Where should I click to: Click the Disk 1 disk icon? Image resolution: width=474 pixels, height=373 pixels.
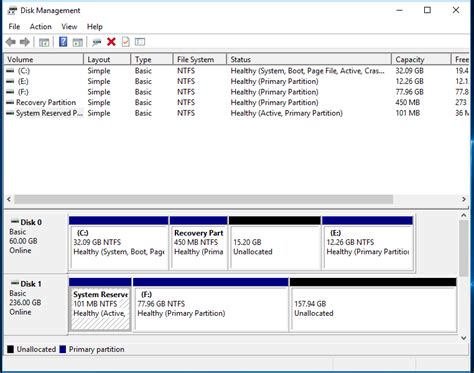coord(15,283)
